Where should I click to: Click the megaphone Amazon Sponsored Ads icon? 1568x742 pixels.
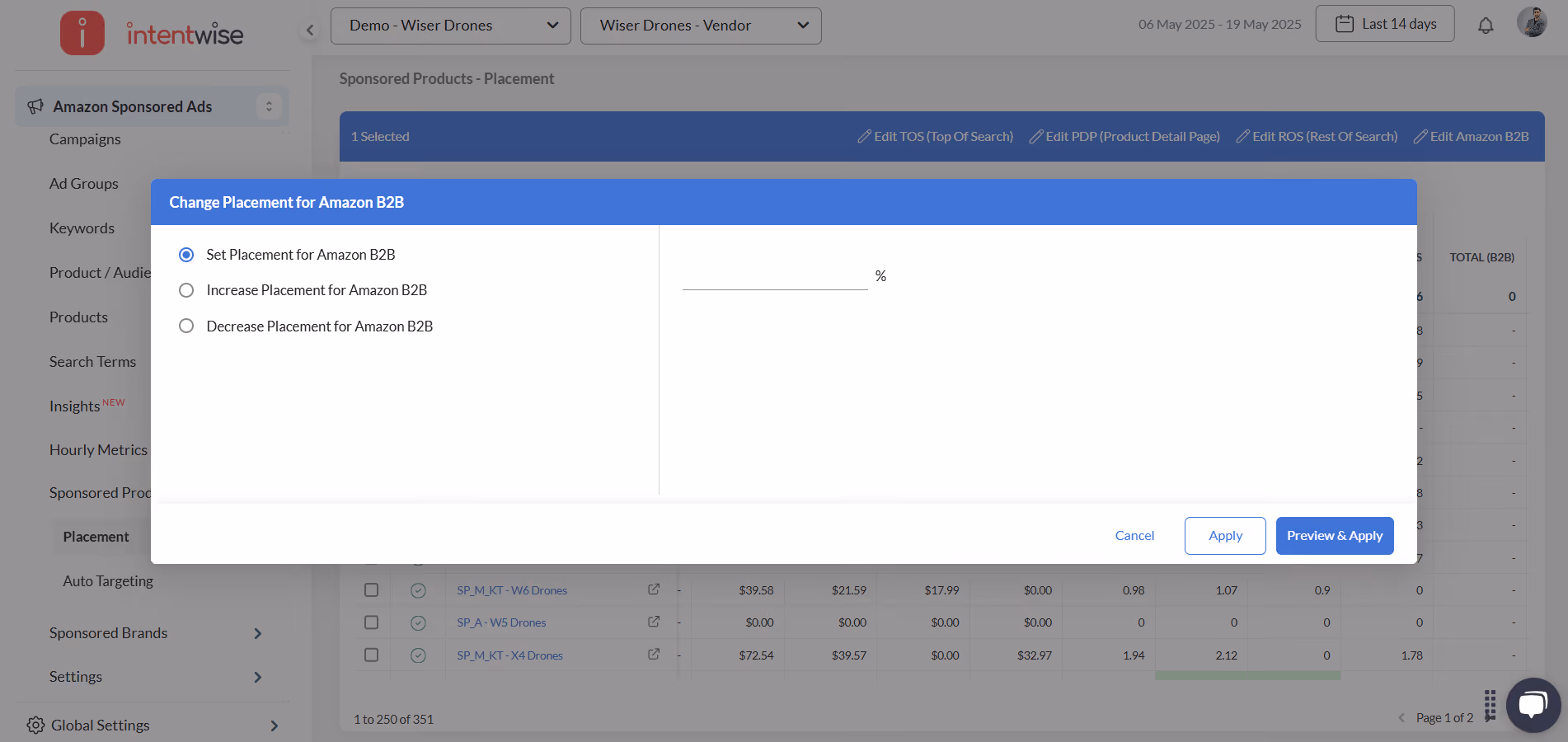pyautogui.click(x=35, y=106)
